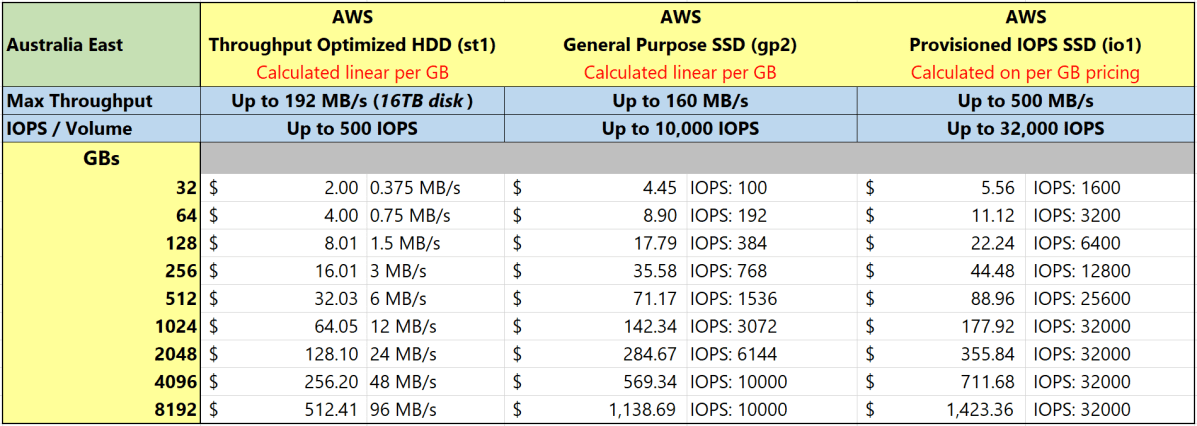Screen dimensions: 1197x426
Task: Click the 1,138.69 price cell
Action: tap(629, 409)
